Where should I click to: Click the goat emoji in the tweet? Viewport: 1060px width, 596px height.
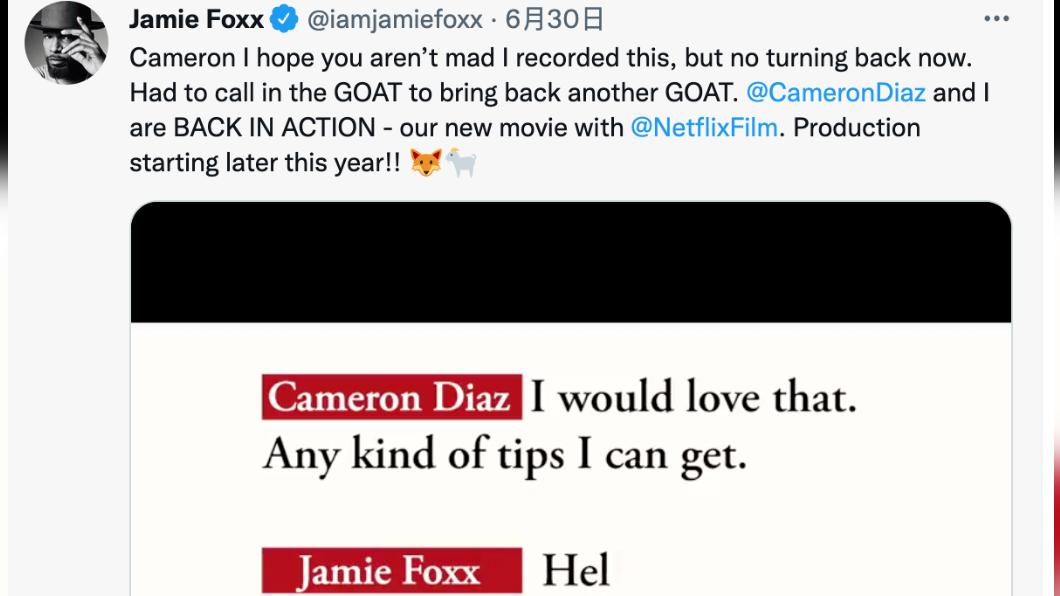(x=461, y=162)
